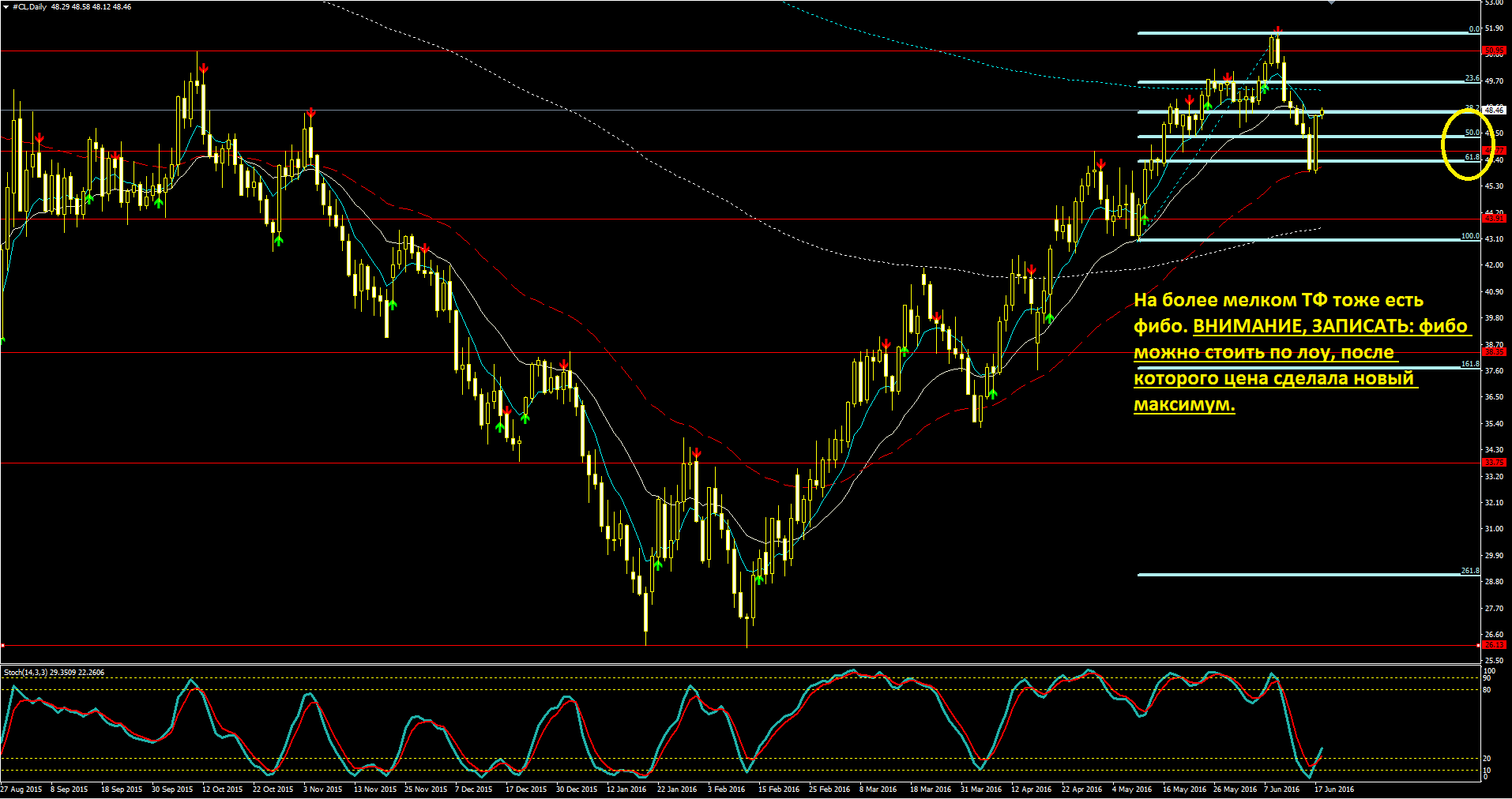Select the Fibonacci 0.0 level label
Image resolution: width=1512 pixels, height=799 pixels.
click(x=1474, y=29)
